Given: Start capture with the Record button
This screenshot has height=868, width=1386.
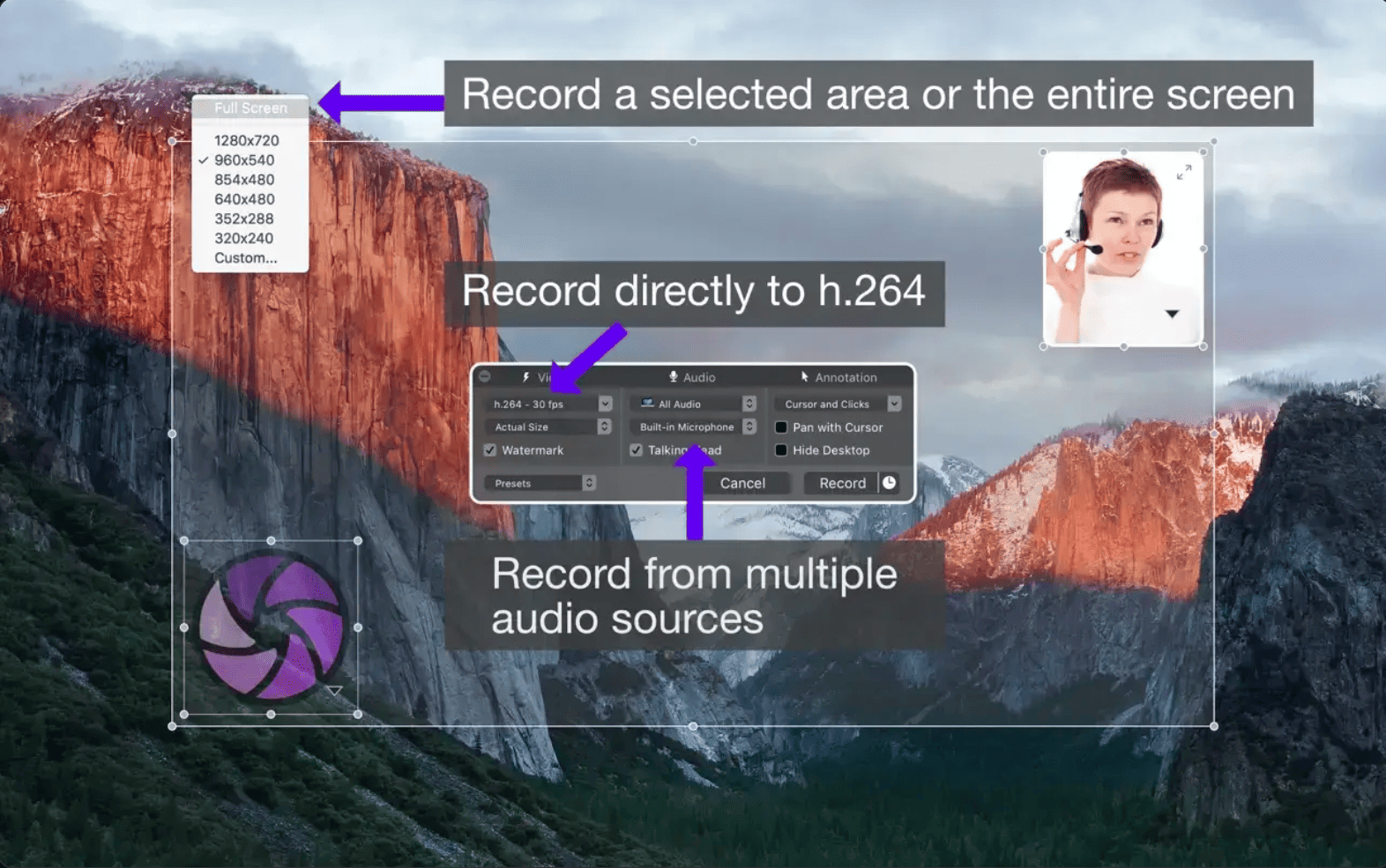Looking at the screenshot, I should [x=841, y=483].
